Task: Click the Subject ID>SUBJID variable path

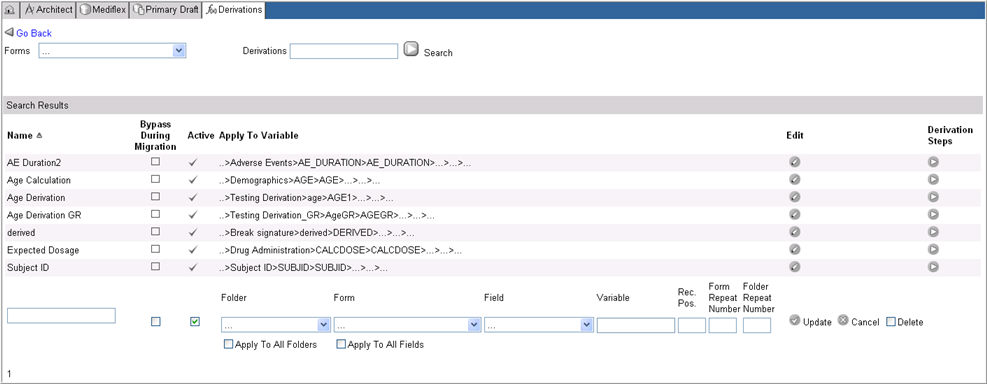Action: point(303,268)
